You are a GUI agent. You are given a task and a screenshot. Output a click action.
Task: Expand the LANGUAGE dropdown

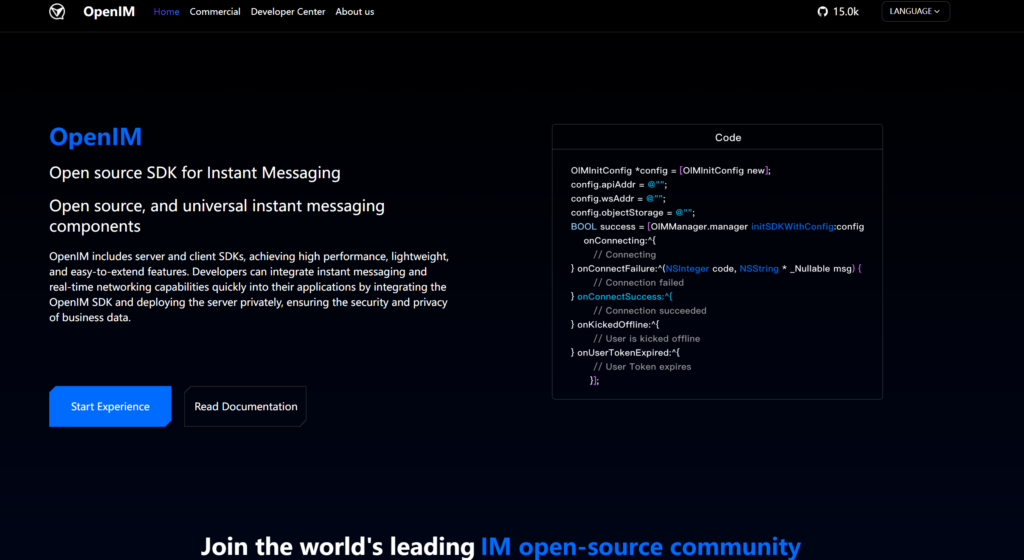coord(915,12)
